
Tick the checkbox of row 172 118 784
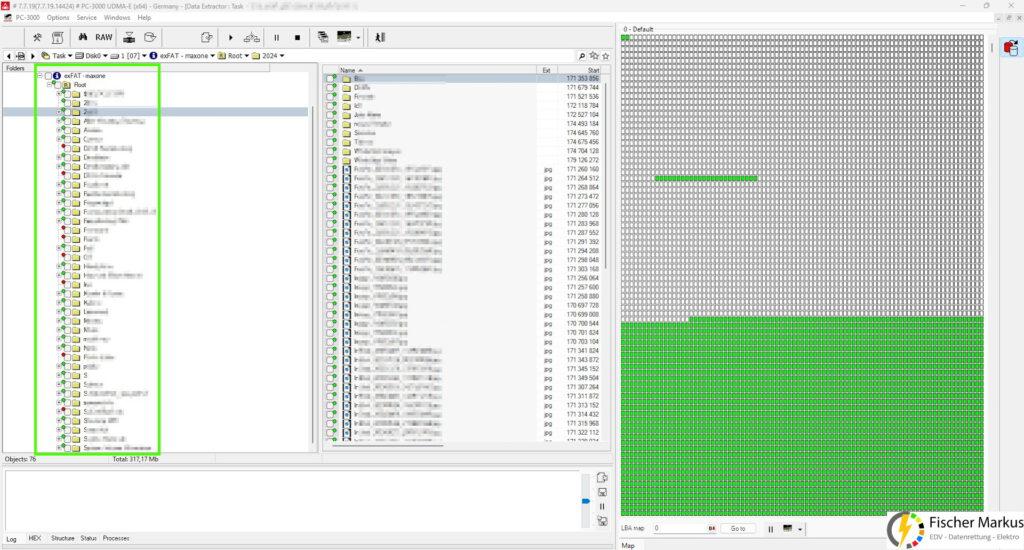pos(332,106)
